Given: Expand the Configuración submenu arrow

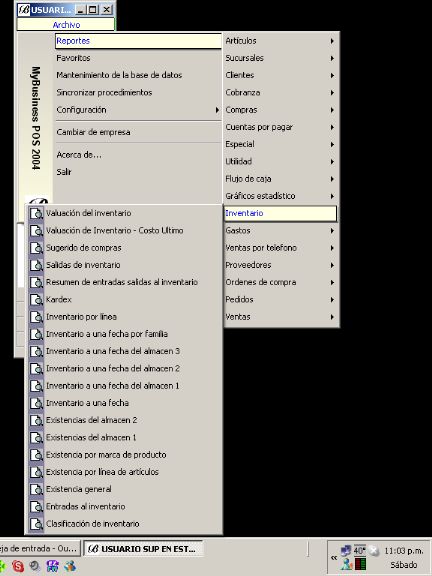Looking at the screenshot, I should 217,110.
